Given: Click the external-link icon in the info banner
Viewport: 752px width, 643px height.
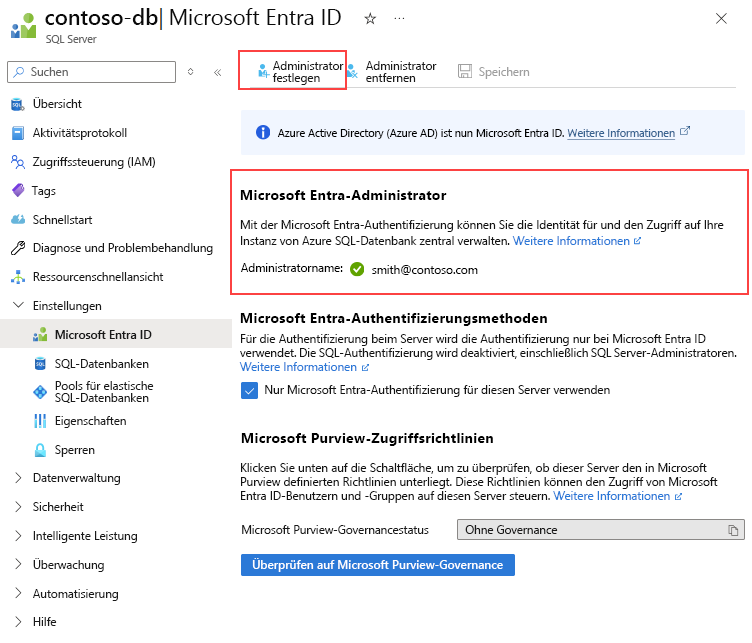Looking at the screenshot, I should point(685,130).
